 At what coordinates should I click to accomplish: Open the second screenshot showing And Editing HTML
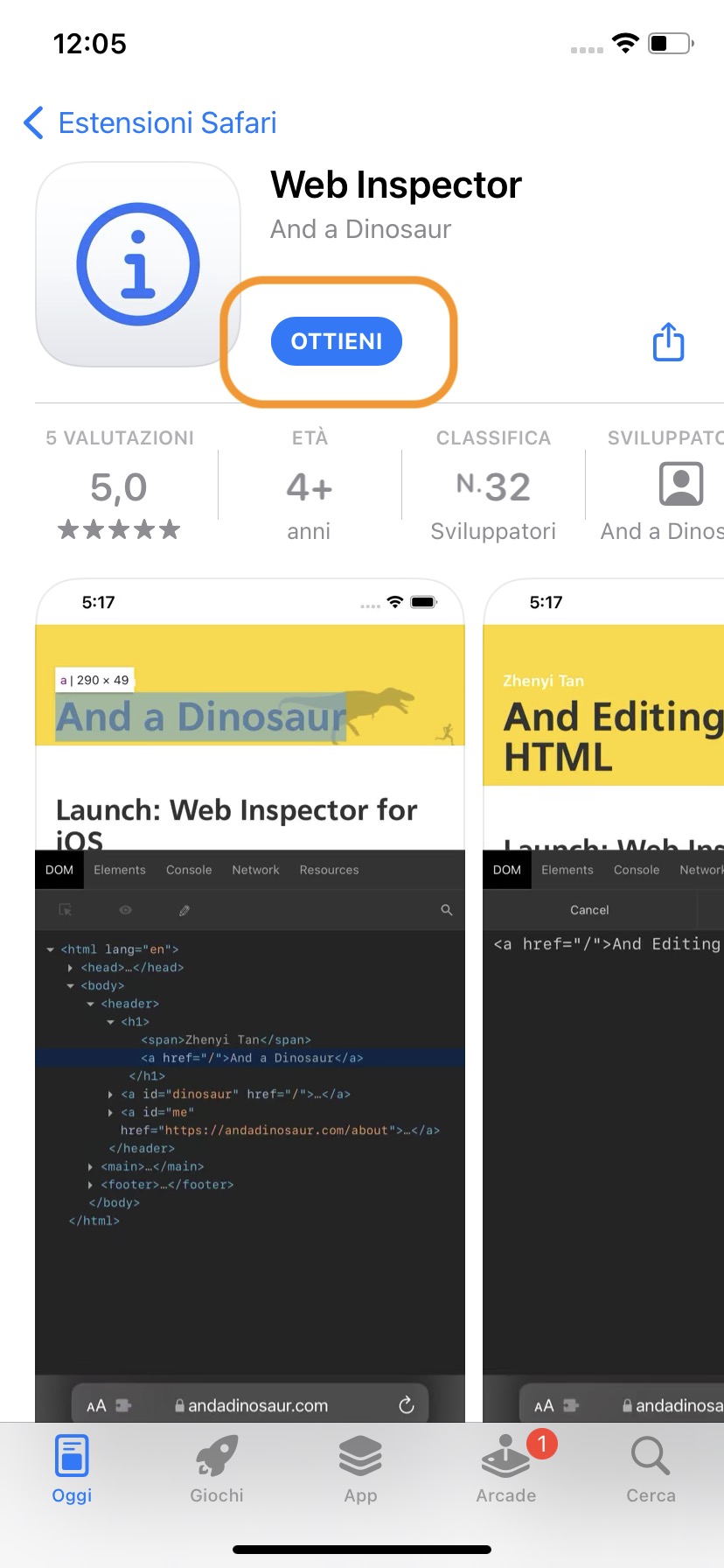pos(603,999)
